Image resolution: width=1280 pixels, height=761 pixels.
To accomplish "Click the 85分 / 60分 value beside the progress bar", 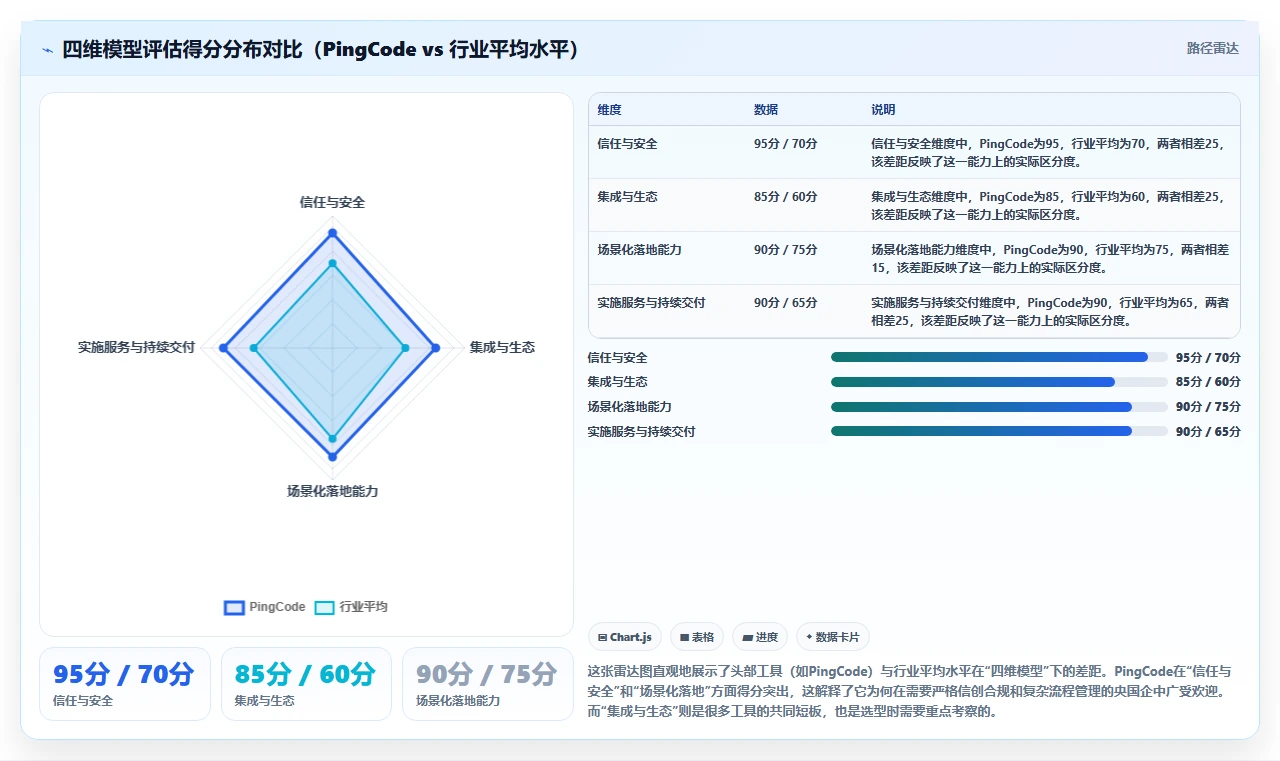I will 1208,382.
